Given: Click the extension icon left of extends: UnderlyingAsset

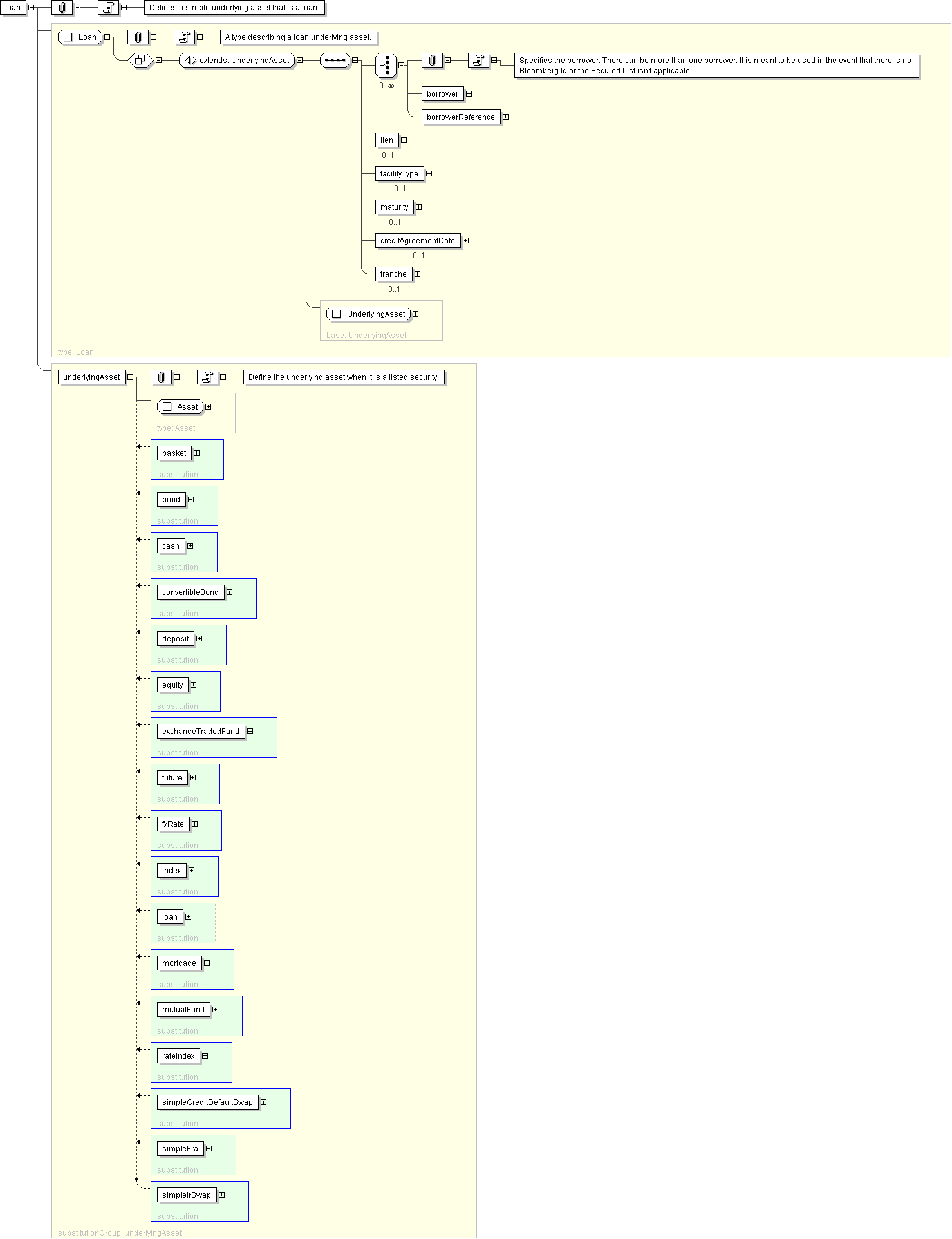Looking at the screenshot, I should pos(140,61).
